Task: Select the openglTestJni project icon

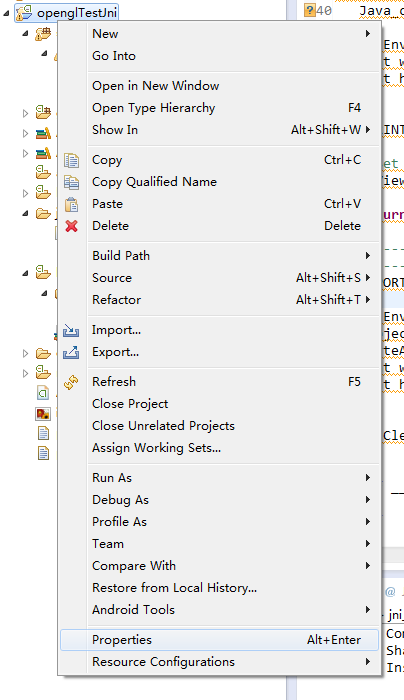Action: [x=24, y=13]
